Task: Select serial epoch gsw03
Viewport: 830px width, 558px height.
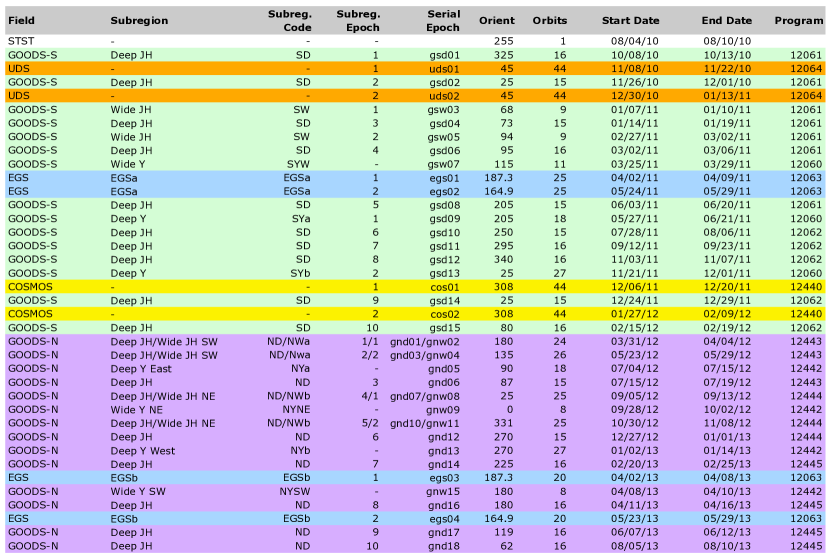Action: pyautogui.click(x=444, y=110)
